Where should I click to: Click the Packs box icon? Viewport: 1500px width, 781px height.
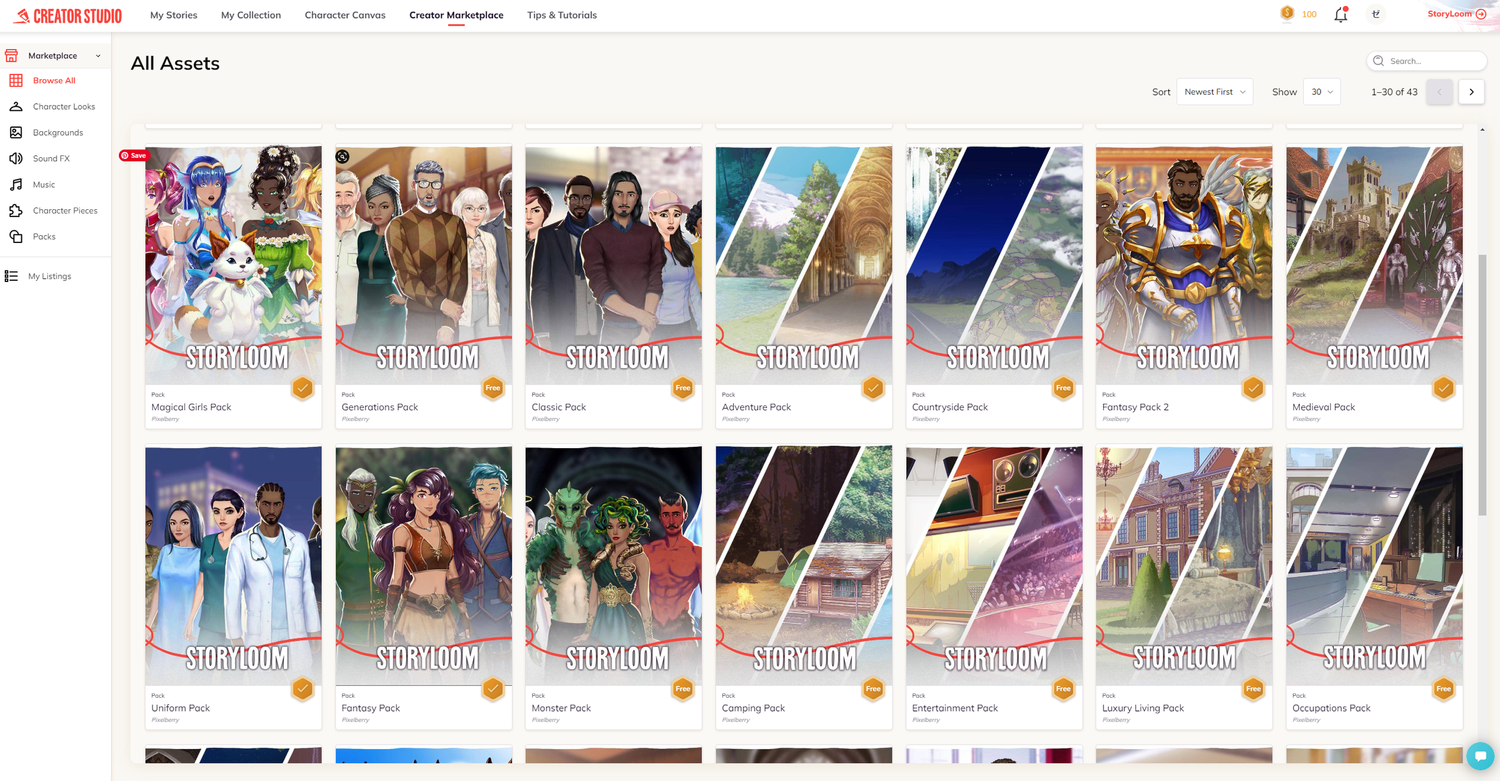(x=16, y=236)
